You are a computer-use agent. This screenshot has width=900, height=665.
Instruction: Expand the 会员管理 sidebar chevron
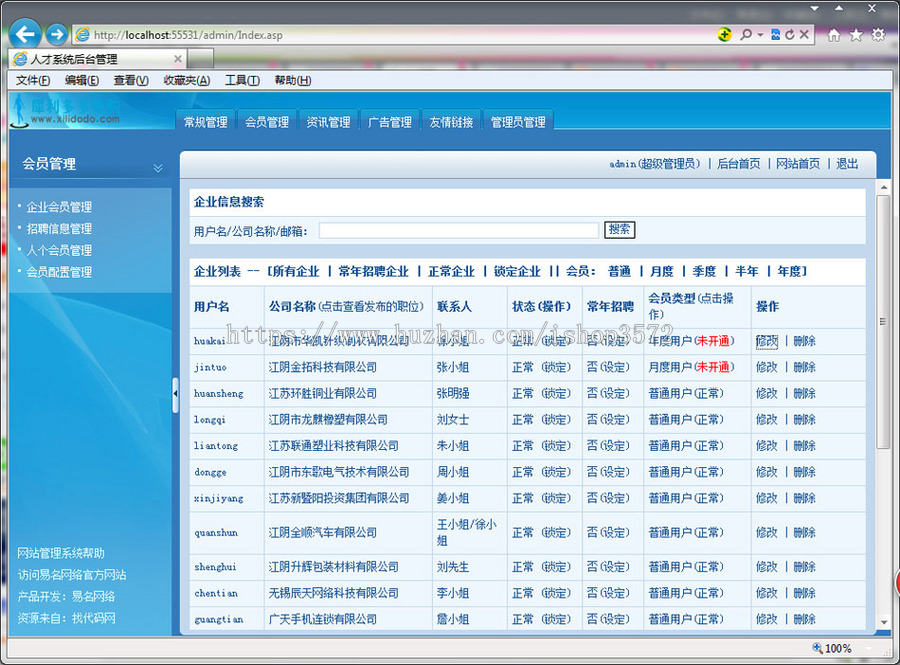(x=158, y=168)
